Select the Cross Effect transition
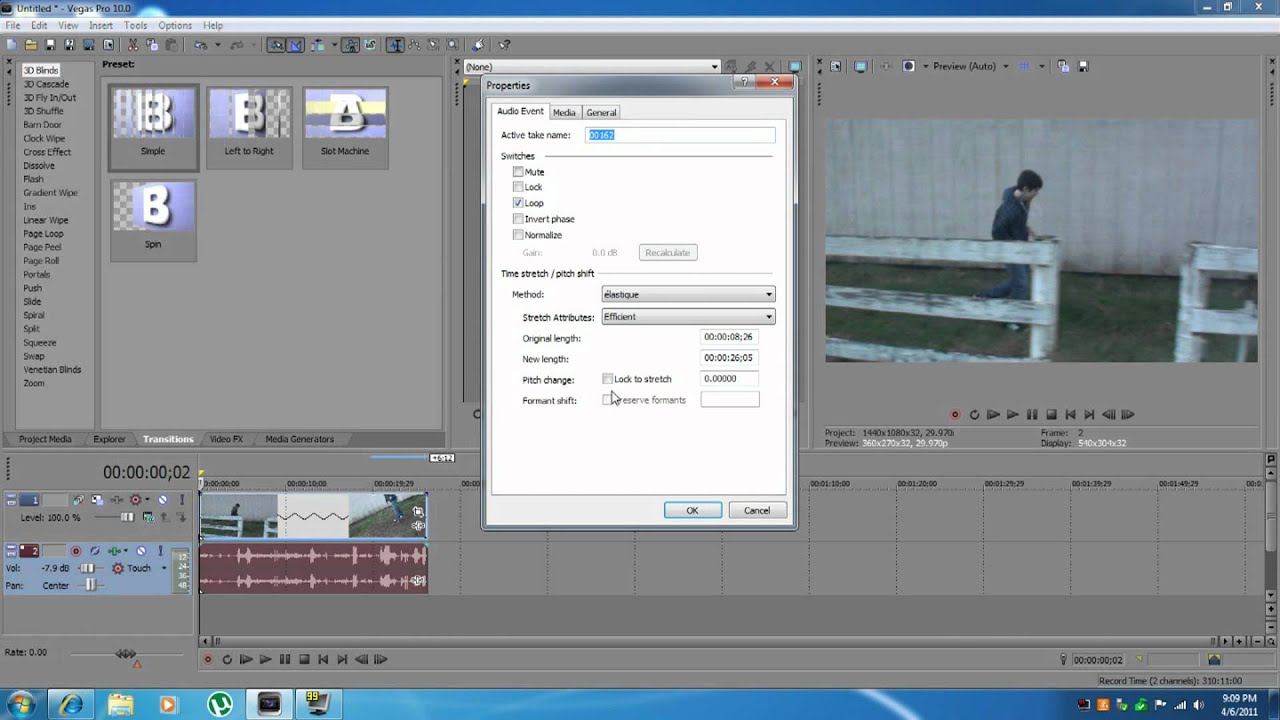Image resolution: width=1280 pixels, height=720 pixels. click(x=47, y=152)
